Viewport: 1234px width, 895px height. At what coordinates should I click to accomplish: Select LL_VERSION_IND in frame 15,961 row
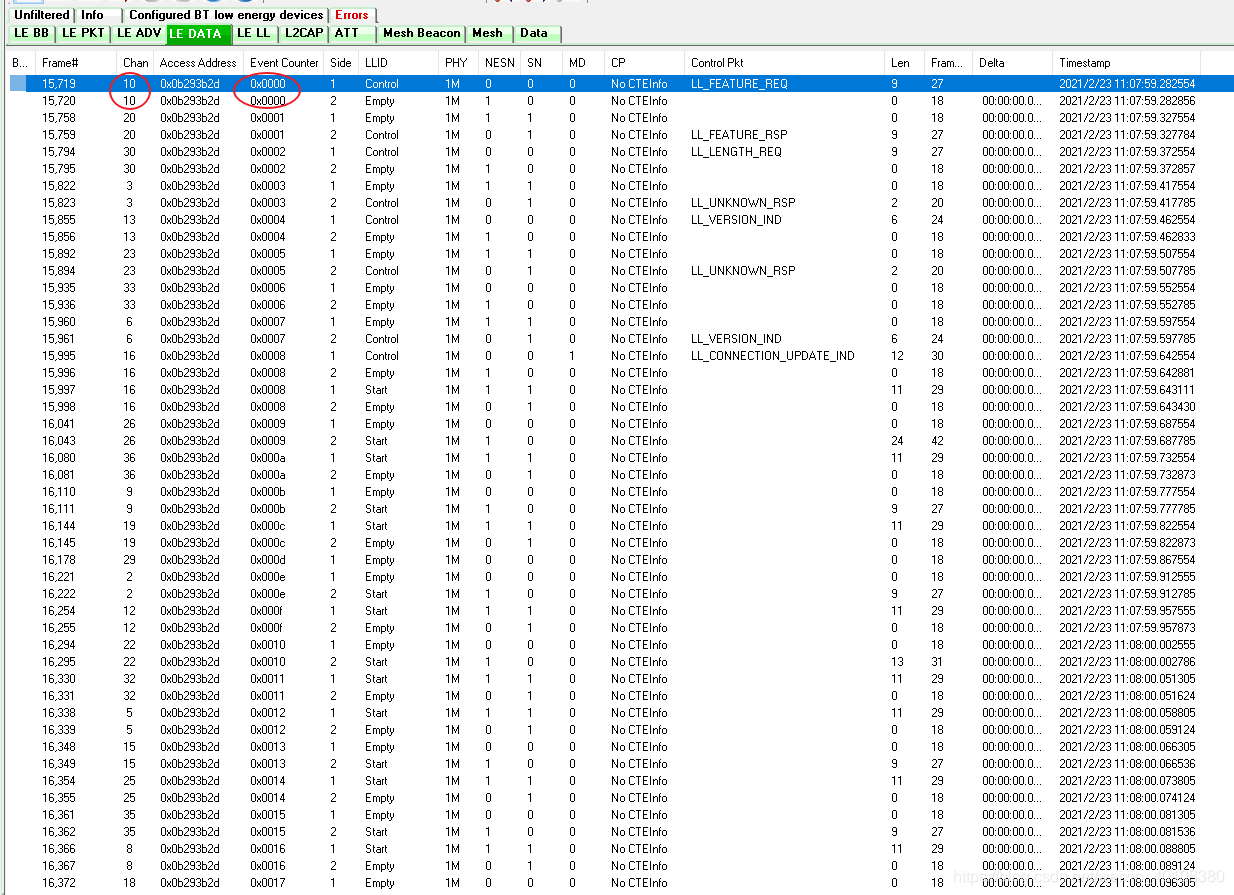[x=736, y=339]
